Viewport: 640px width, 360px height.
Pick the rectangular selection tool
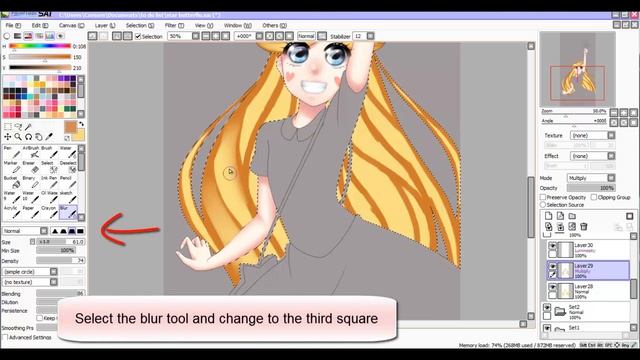[7, 127]
